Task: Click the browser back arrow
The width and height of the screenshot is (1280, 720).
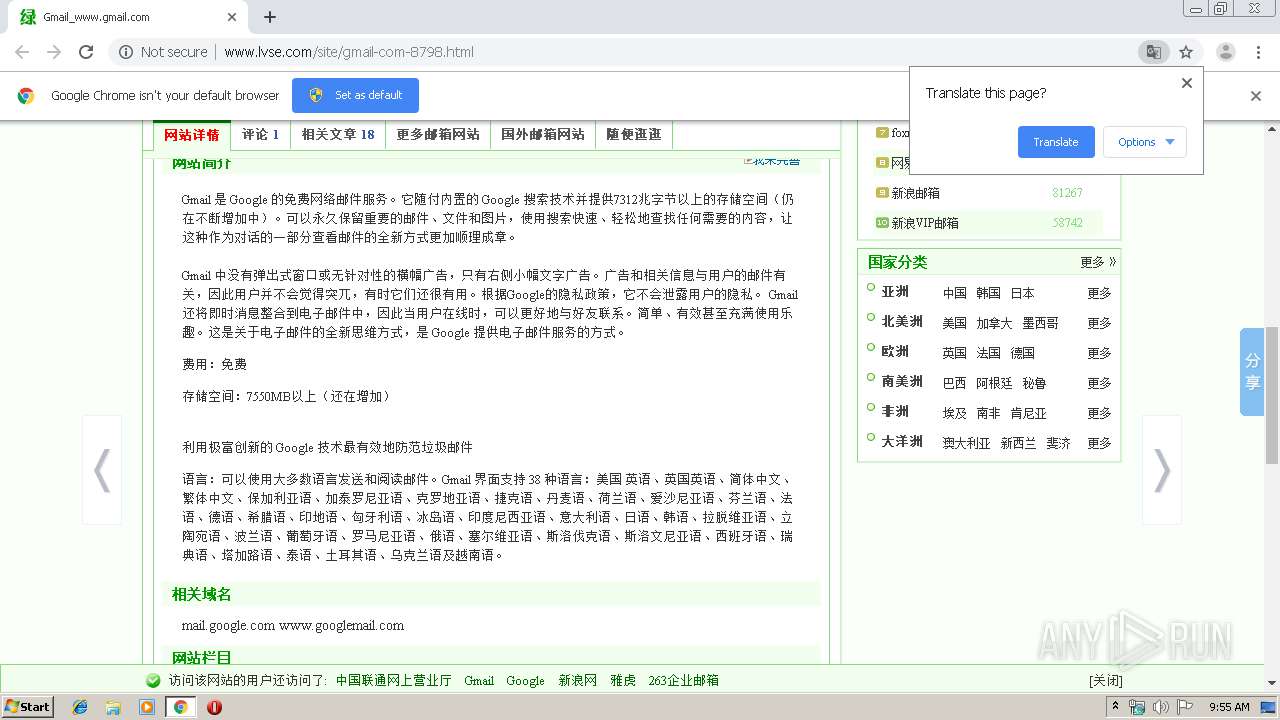Action: [x=22, y=52]
